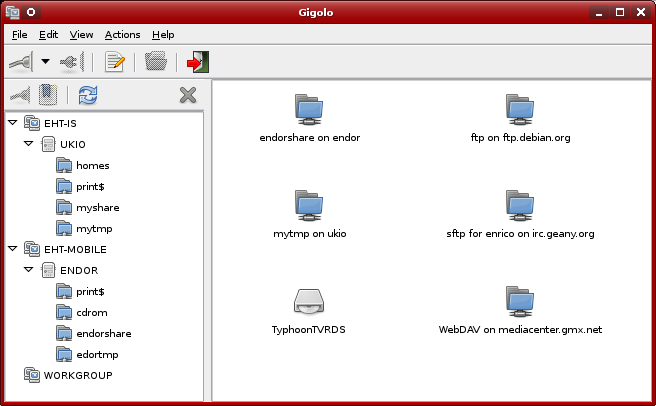Open the Connect bookmarks dropdown arrow
Image resolution: width=656 pixels, height=406 pixels.
(45, 62)
